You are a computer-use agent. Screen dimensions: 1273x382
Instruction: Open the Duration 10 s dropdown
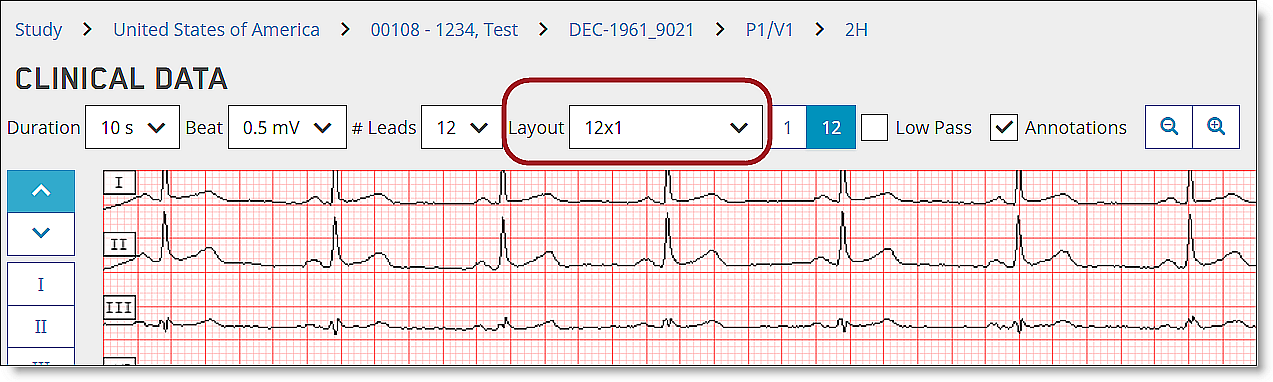pos(132,127)
